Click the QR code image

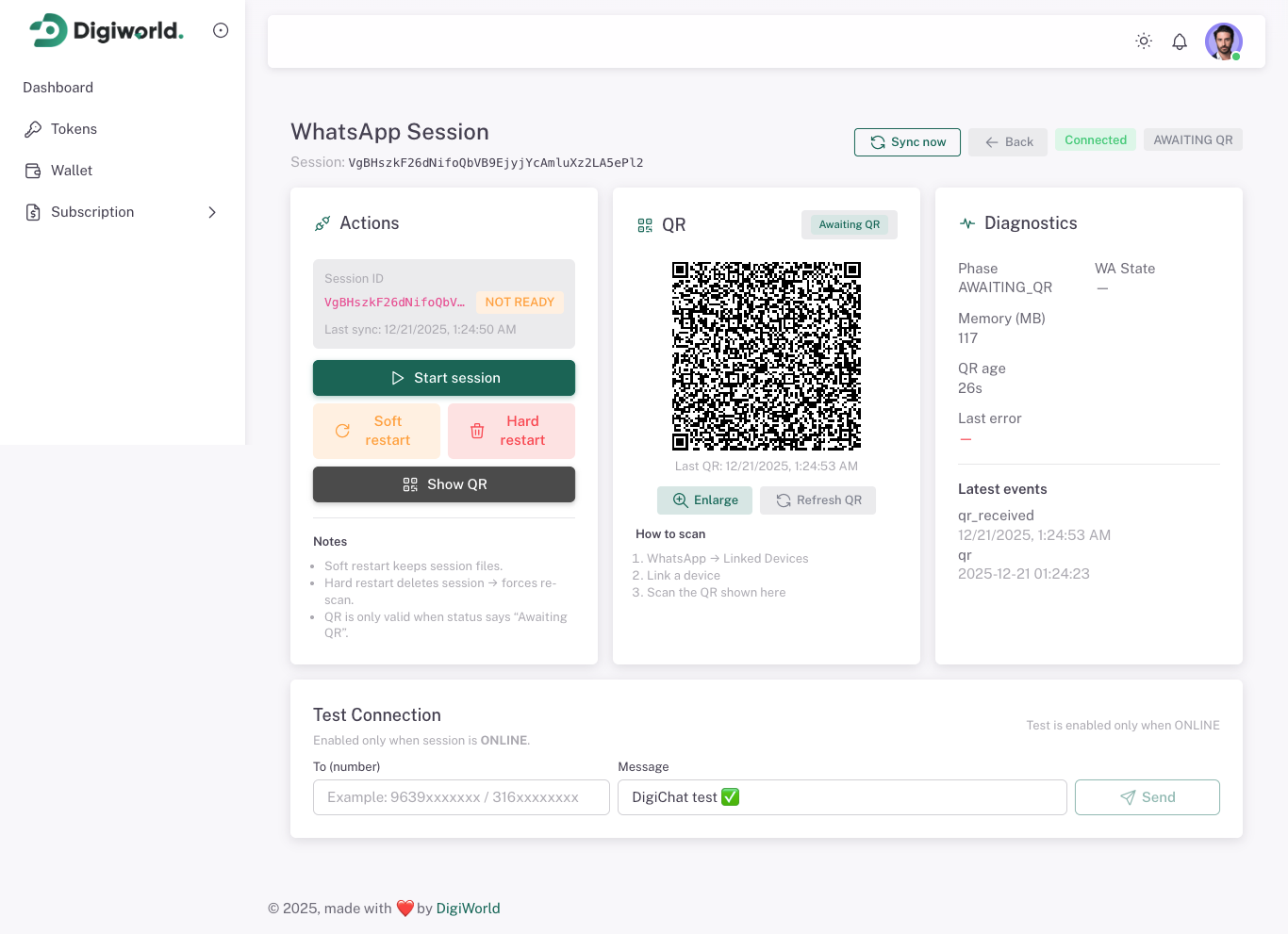[767, 356]
